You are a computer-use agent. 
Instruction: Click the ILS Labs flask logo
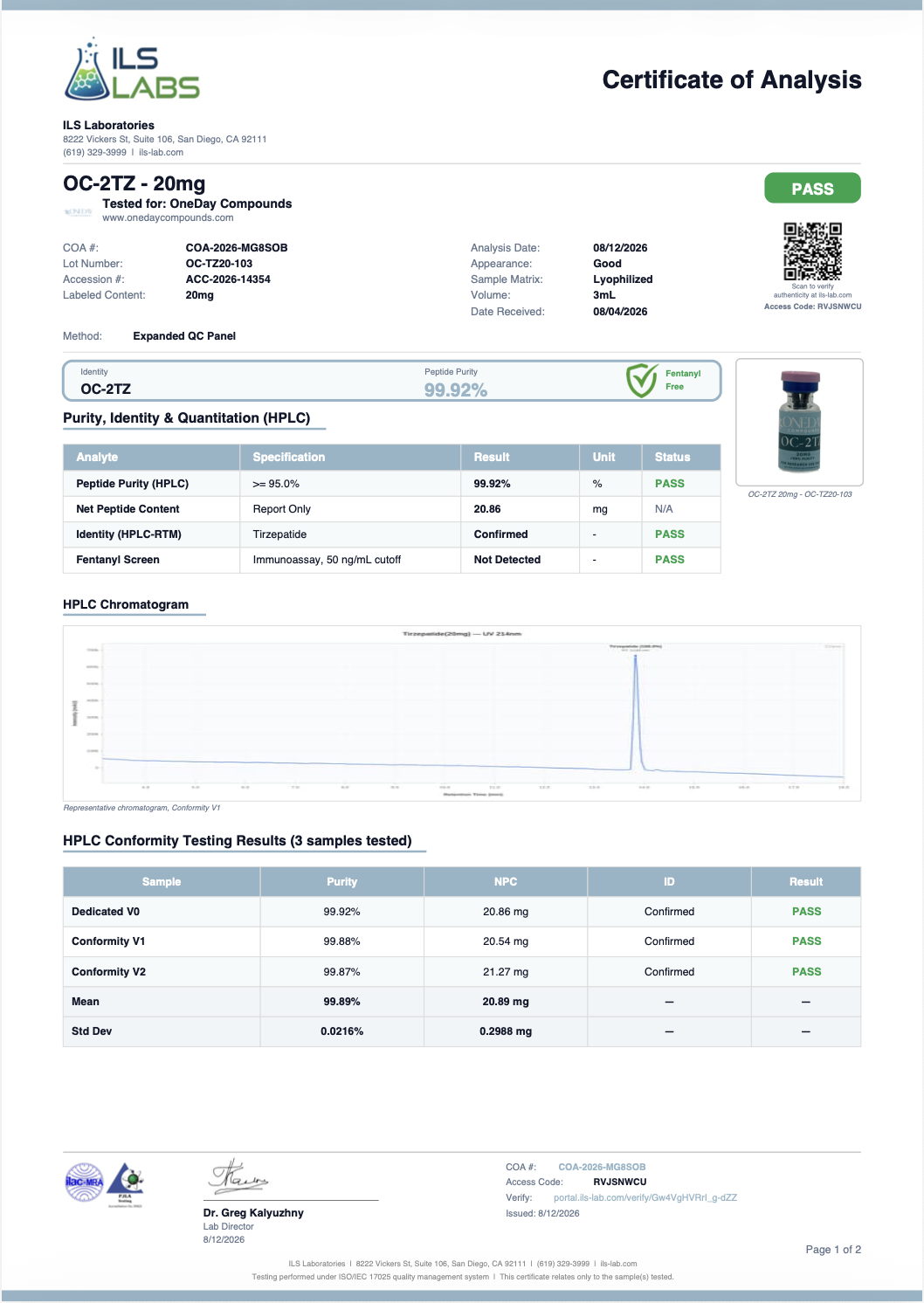(x=132, y=69)
